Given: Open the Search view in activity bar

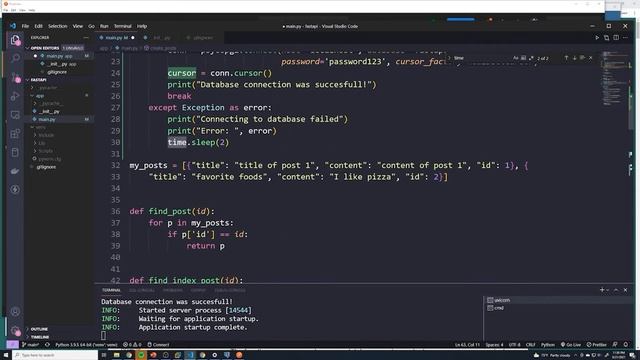Looking at the screenshot, I should click(x=15, y=58).
